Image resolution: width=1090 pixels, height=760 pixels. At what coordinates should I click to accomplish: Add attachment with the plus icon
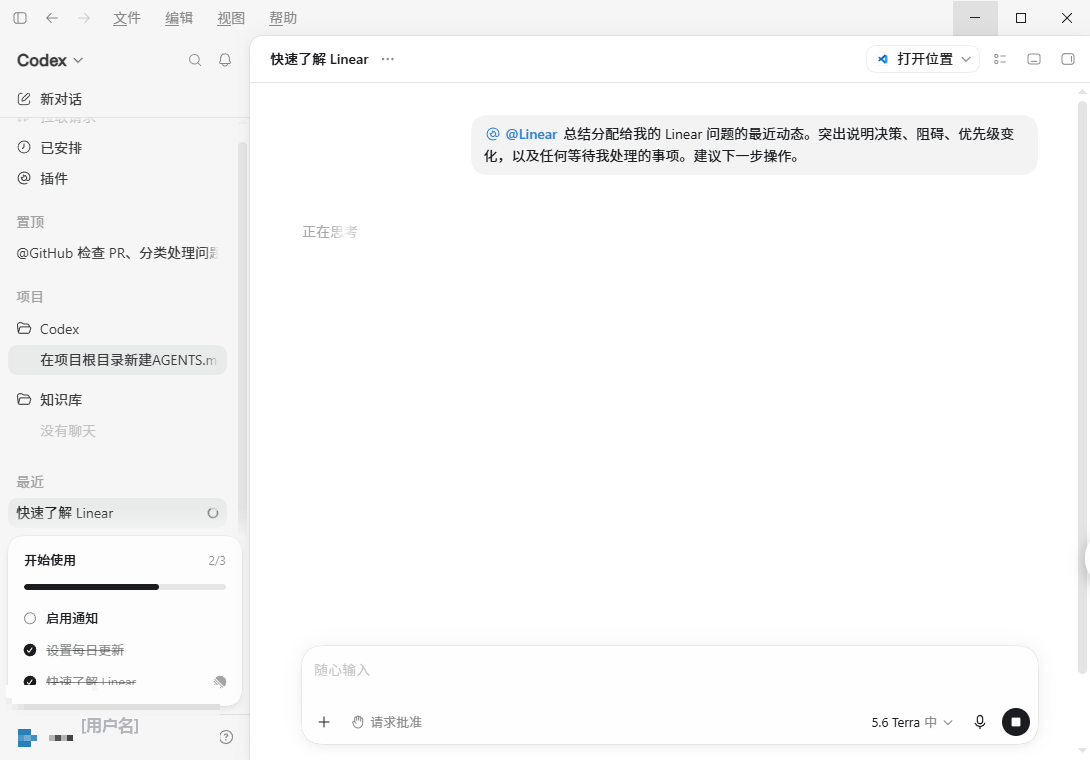pyautogui.click(x=324, y=722)
